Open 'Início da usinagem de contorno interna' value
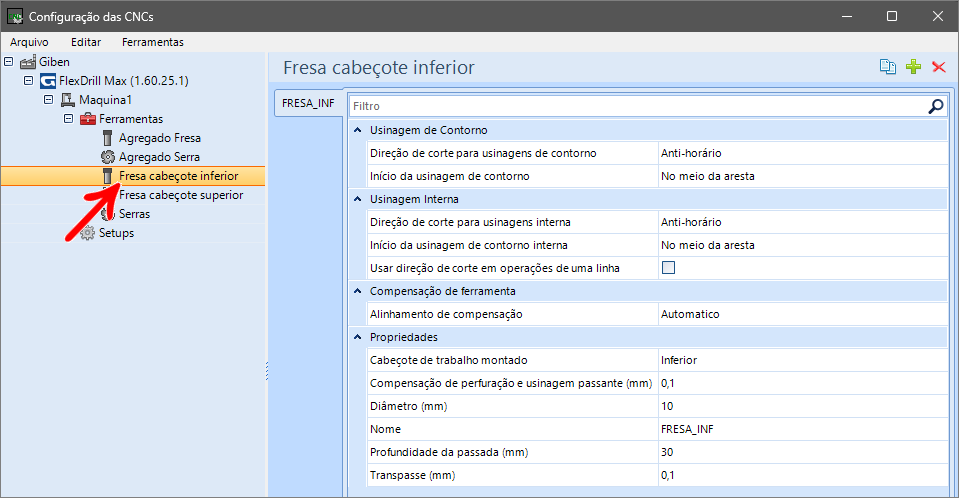 [x=802, y=245]
